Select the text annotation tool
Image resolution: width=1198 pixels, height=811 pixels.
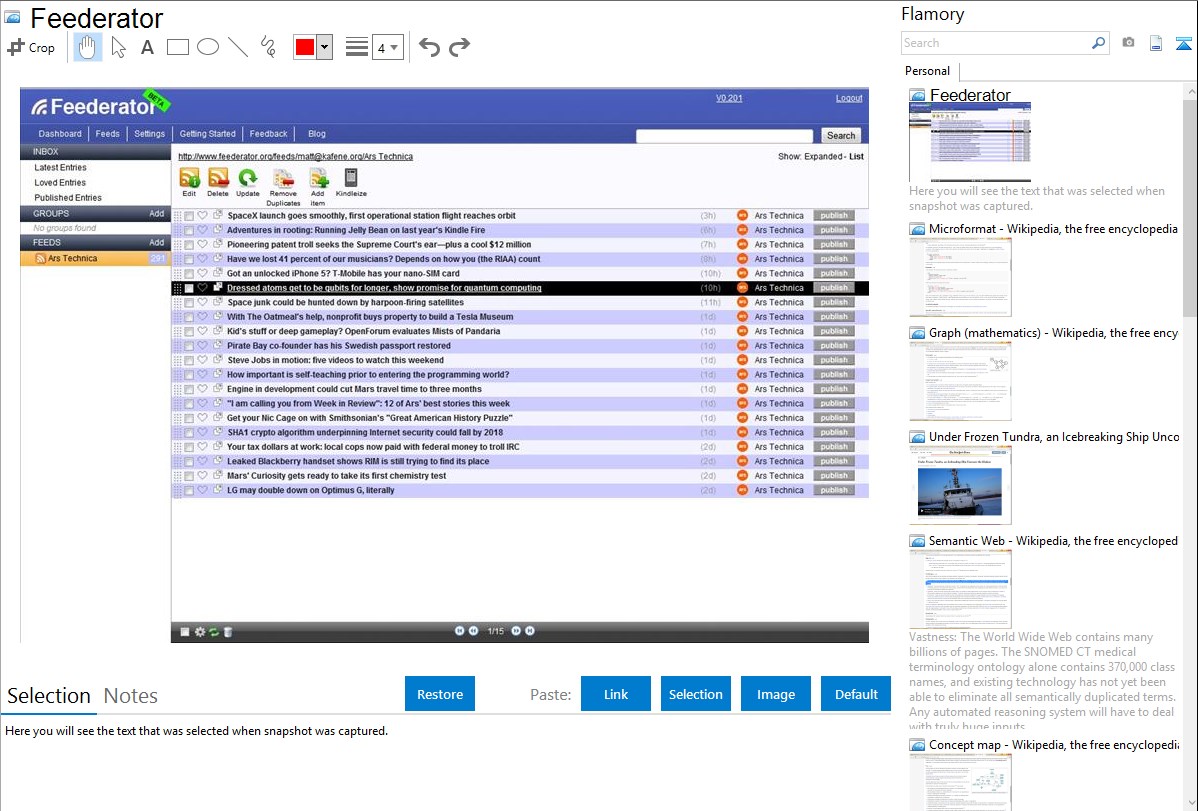[147, 47]
